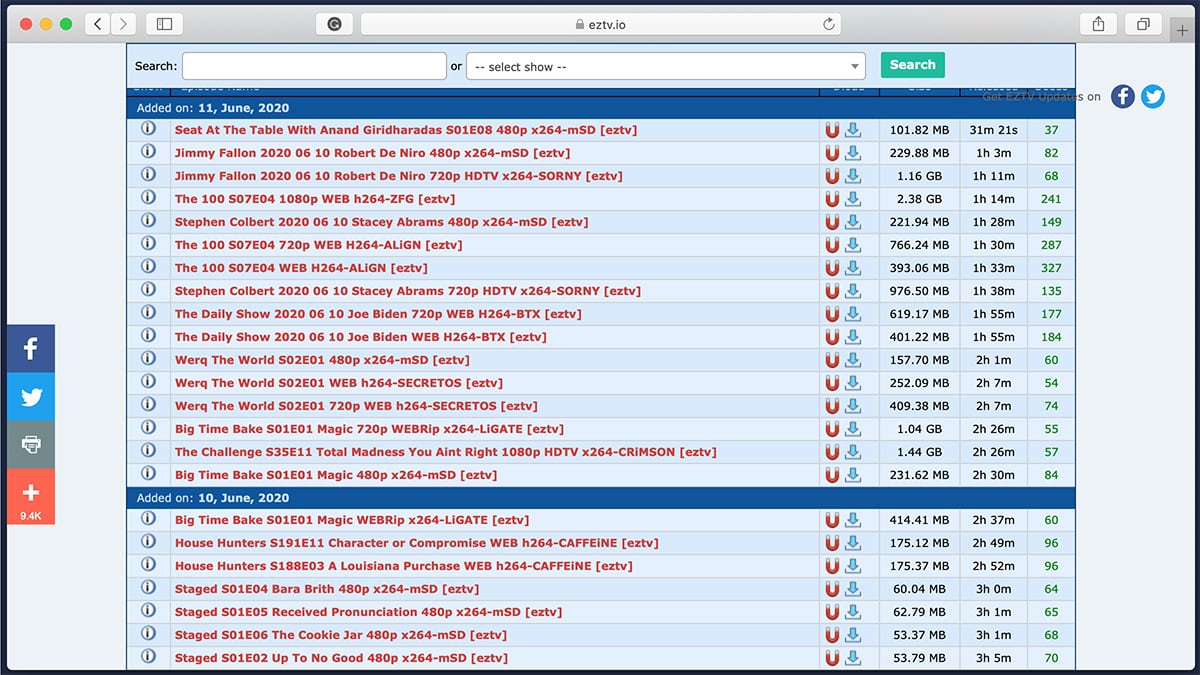Open the magnet link for Staged S01E06 The Cookie Jar
This screenshot has width=1200, height=675.
(832, 635)
